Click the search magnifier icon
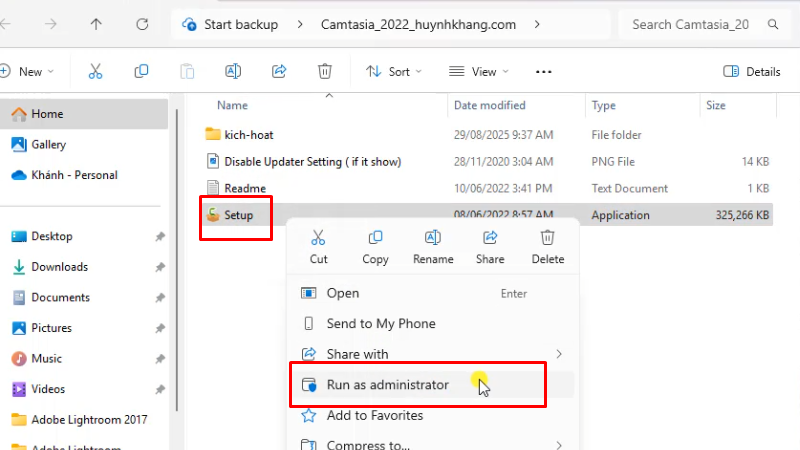This screenshot has width=800, height=450. pyautogui.click(x=773, y=24)
